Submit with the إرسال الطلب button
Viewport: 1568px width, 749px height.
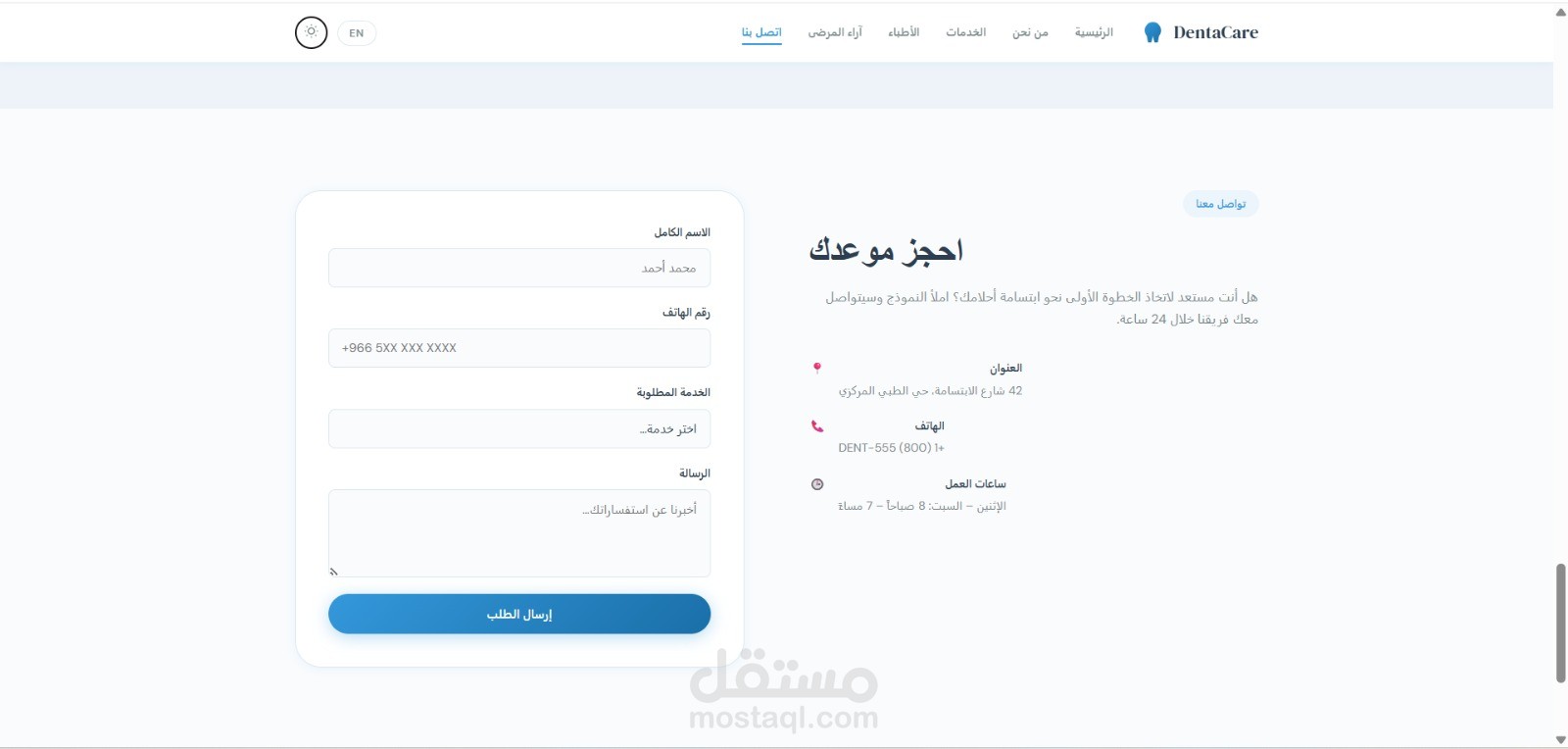519,614
